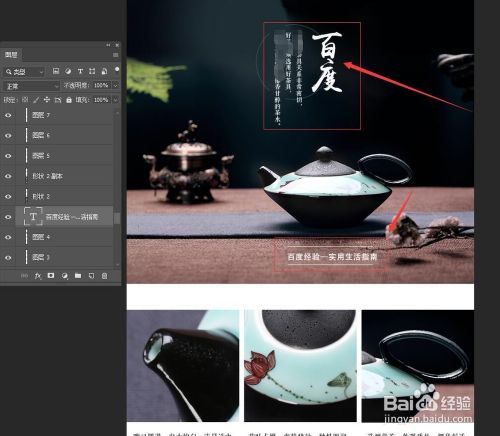Click the teapot handle close-up image
This screenshot has width=500, height=436.
click(x=418, y=366)
